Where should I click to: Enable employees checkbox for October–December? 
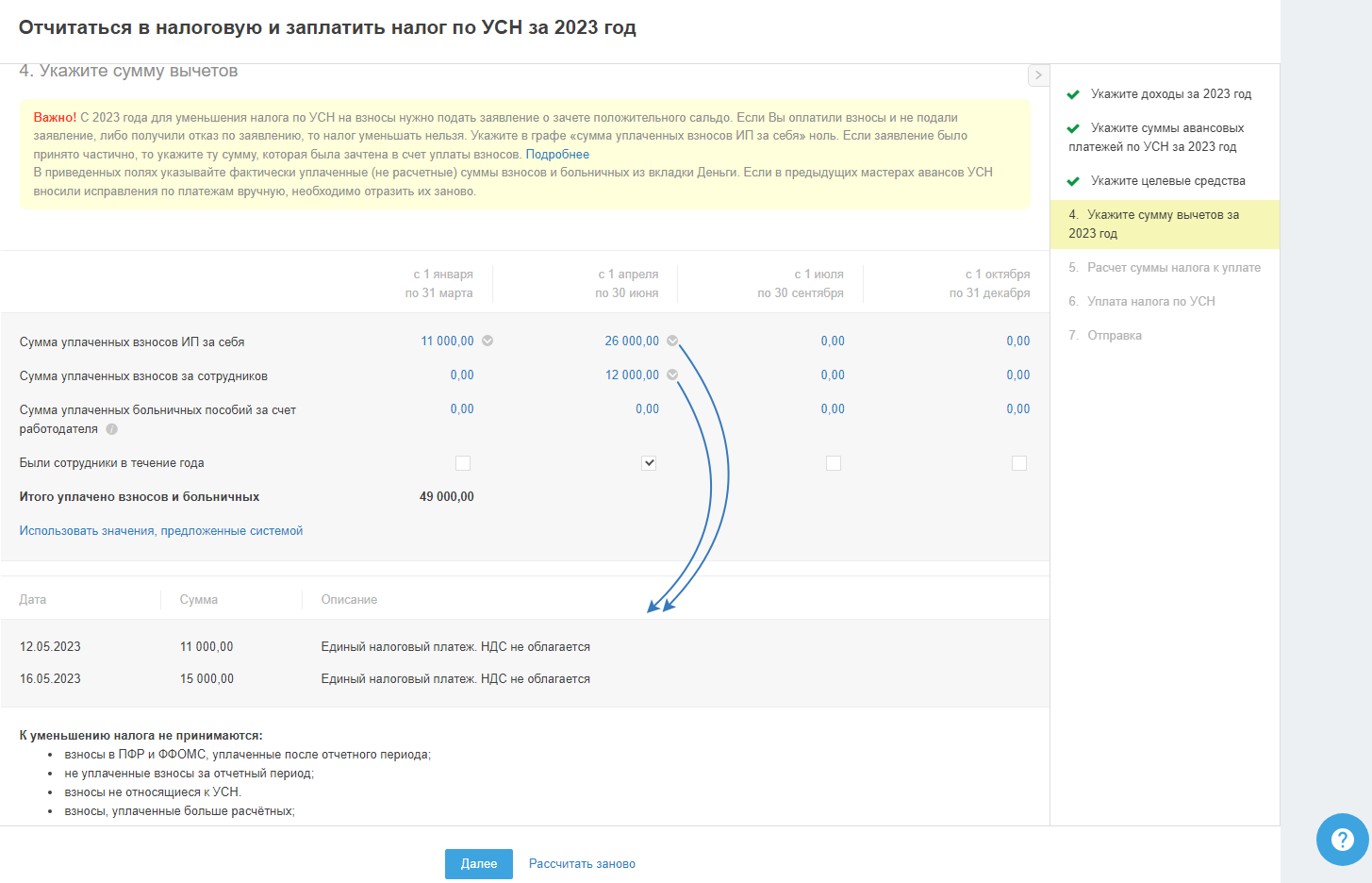[x=1018, y=463]
